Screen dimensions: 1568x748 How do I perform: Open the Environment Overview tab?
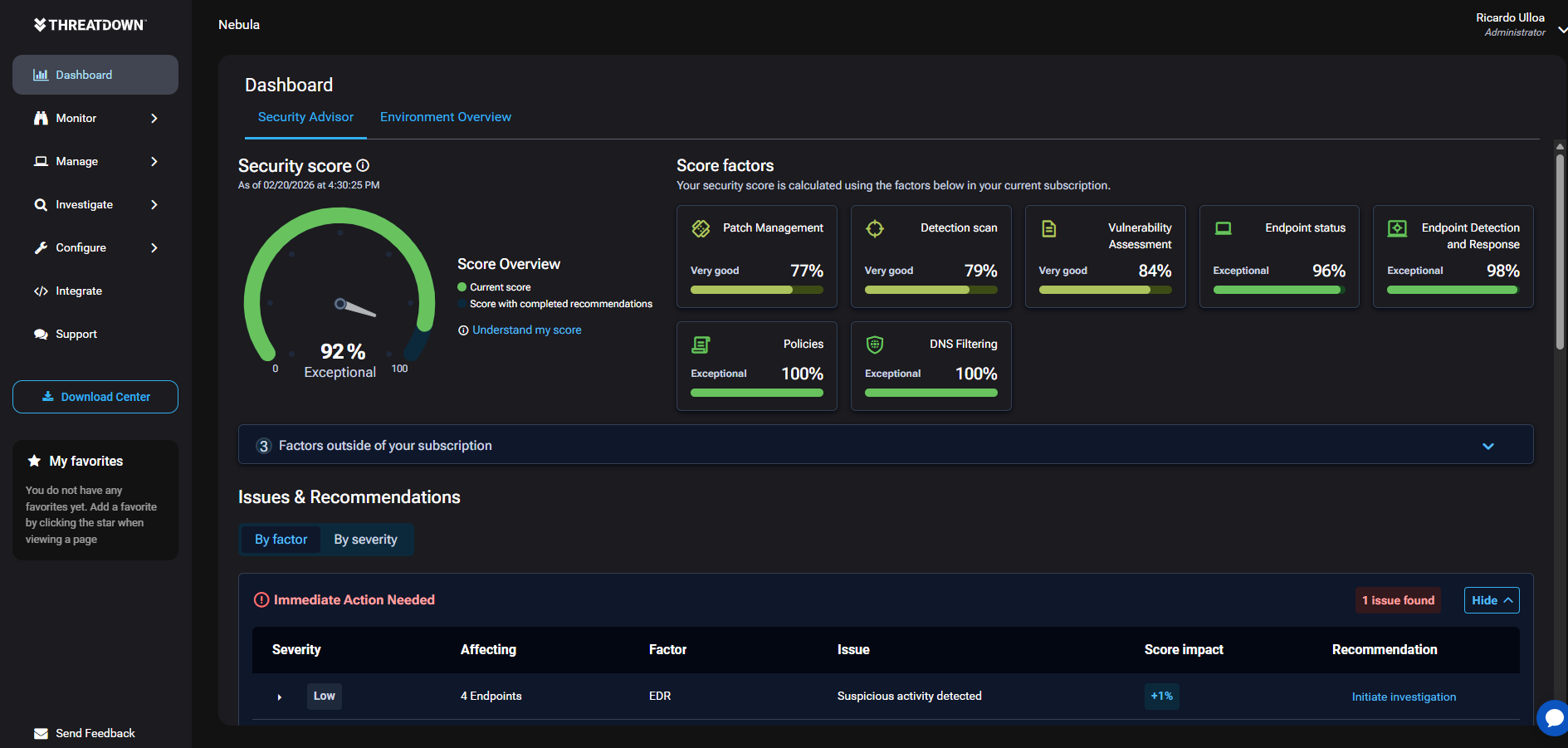point(445,117)
